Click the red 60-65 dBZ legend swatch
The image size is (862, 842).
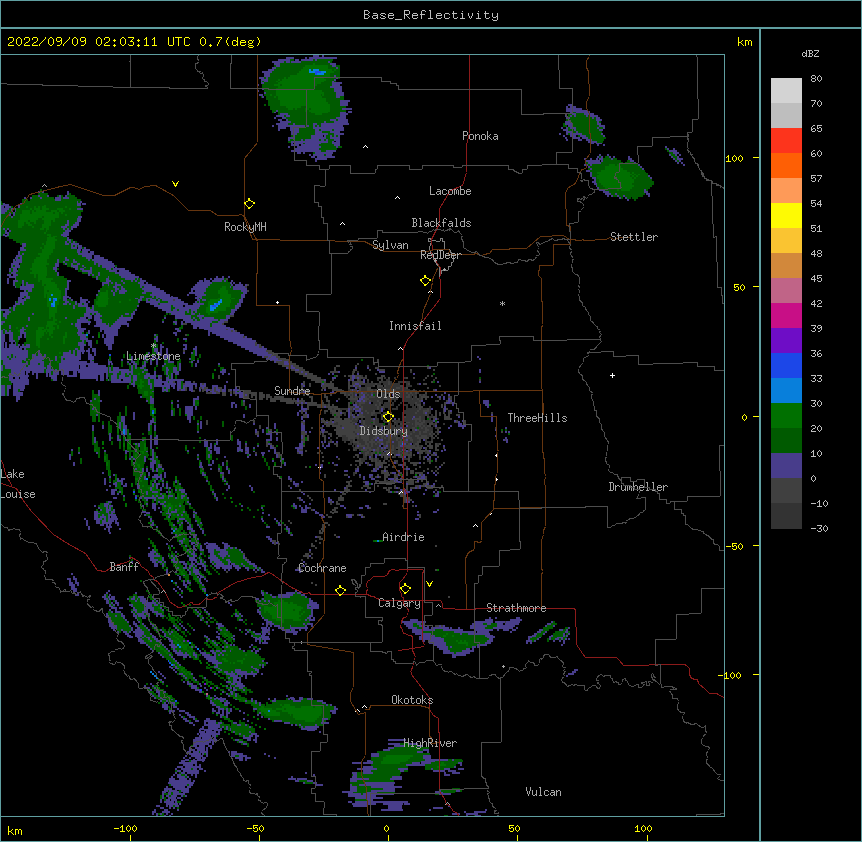click(786, 141)
